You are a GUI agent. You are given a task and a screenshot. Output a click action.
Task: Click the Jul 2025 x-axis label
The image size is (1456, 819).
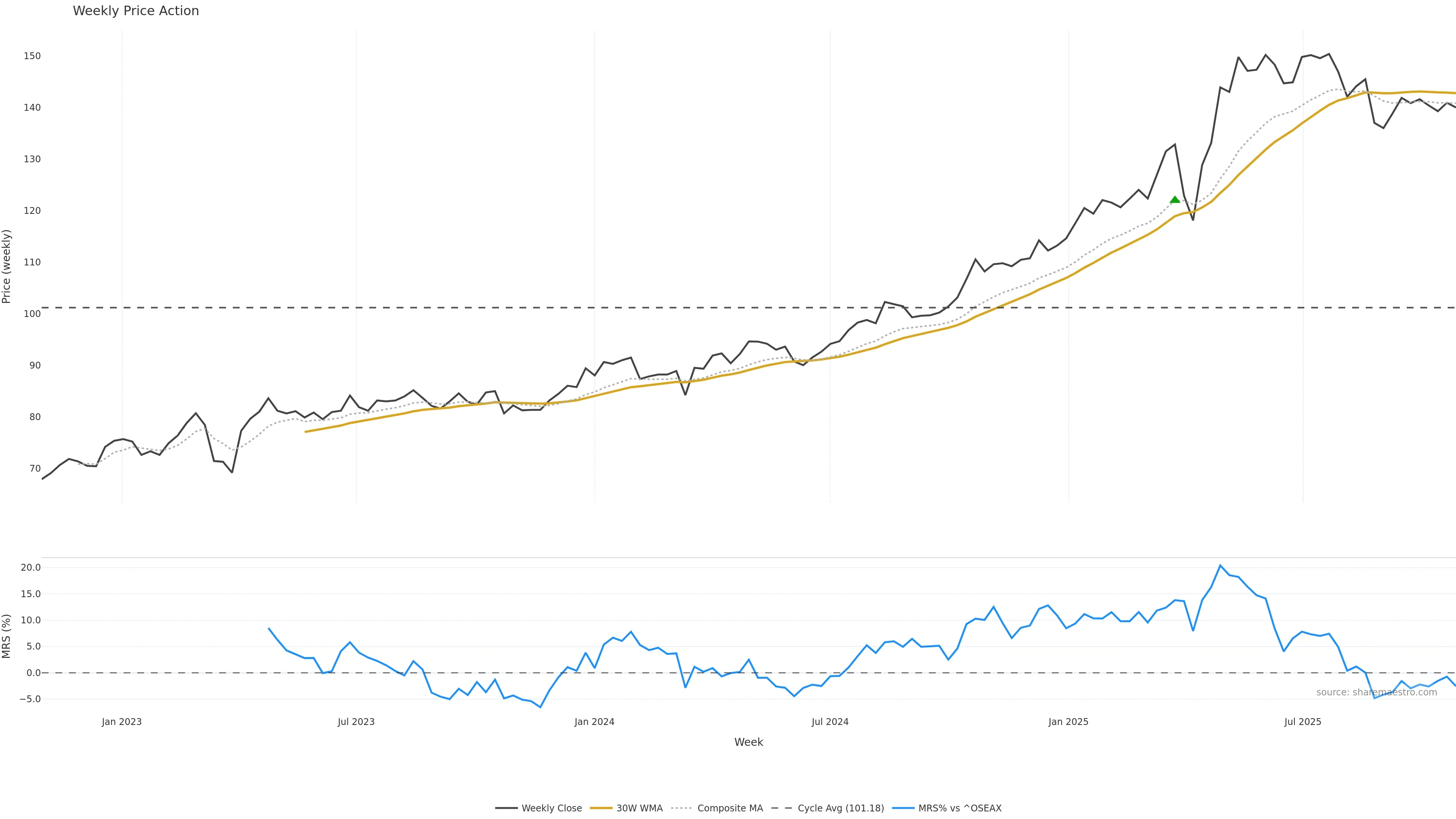[x=1302, y=722]
